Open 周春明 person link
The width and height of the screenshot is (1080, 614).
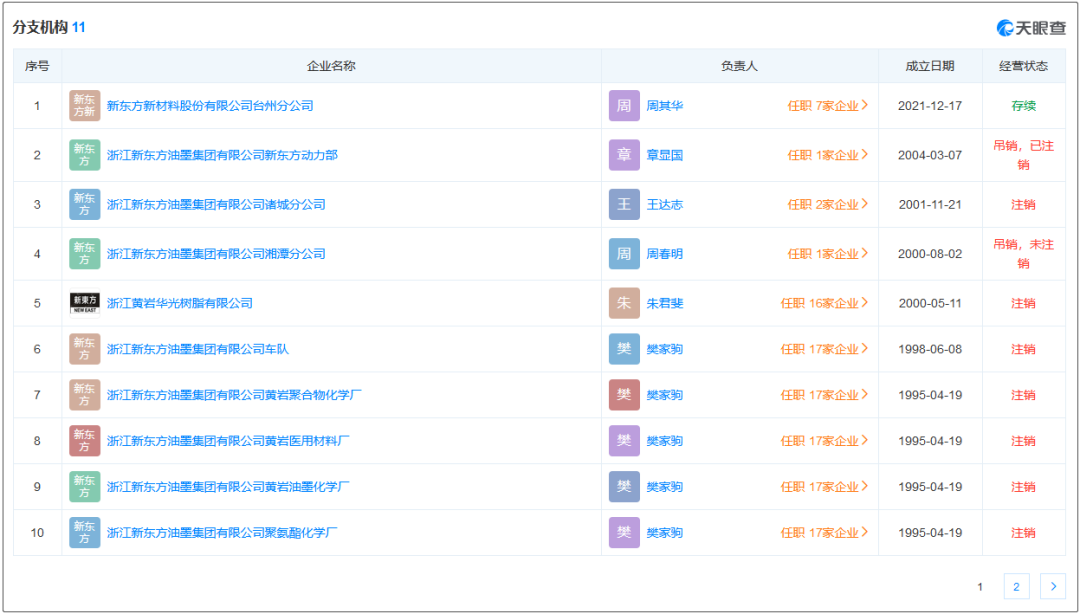(x=665, y=254)
